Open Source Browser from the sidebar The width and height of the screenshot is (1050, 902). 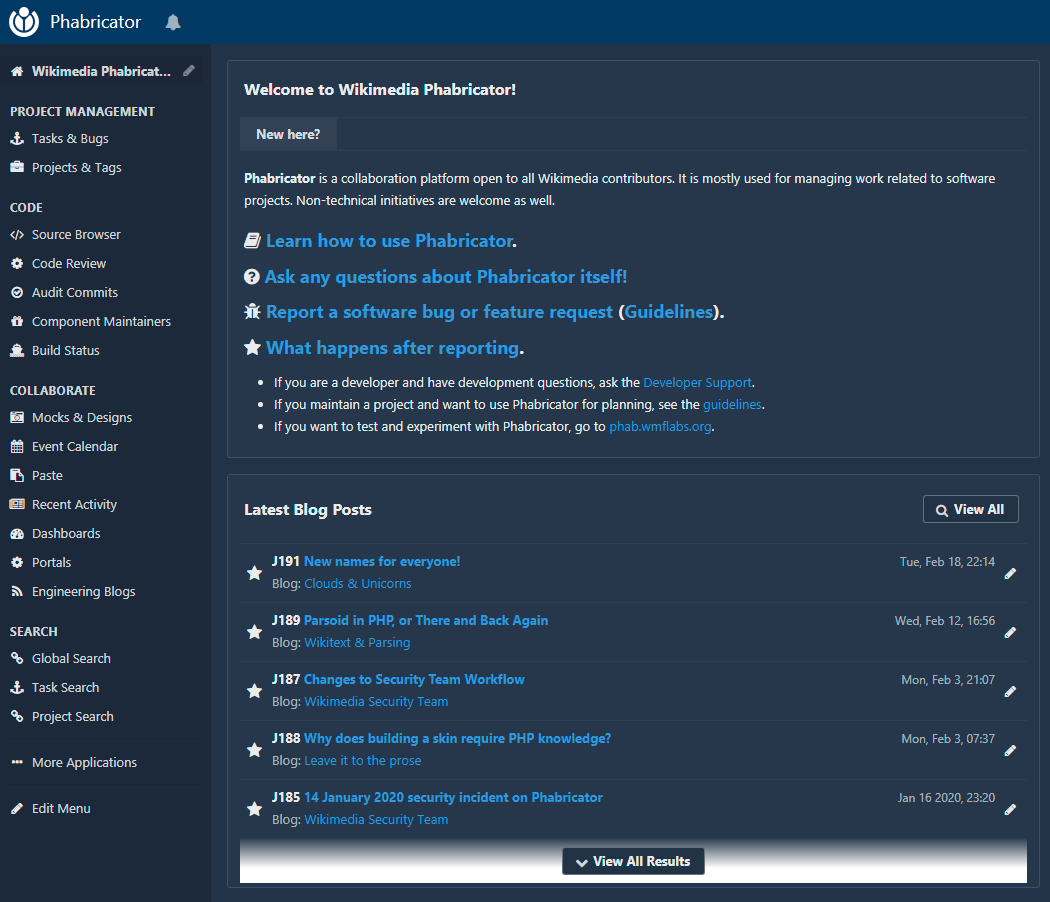76,235
